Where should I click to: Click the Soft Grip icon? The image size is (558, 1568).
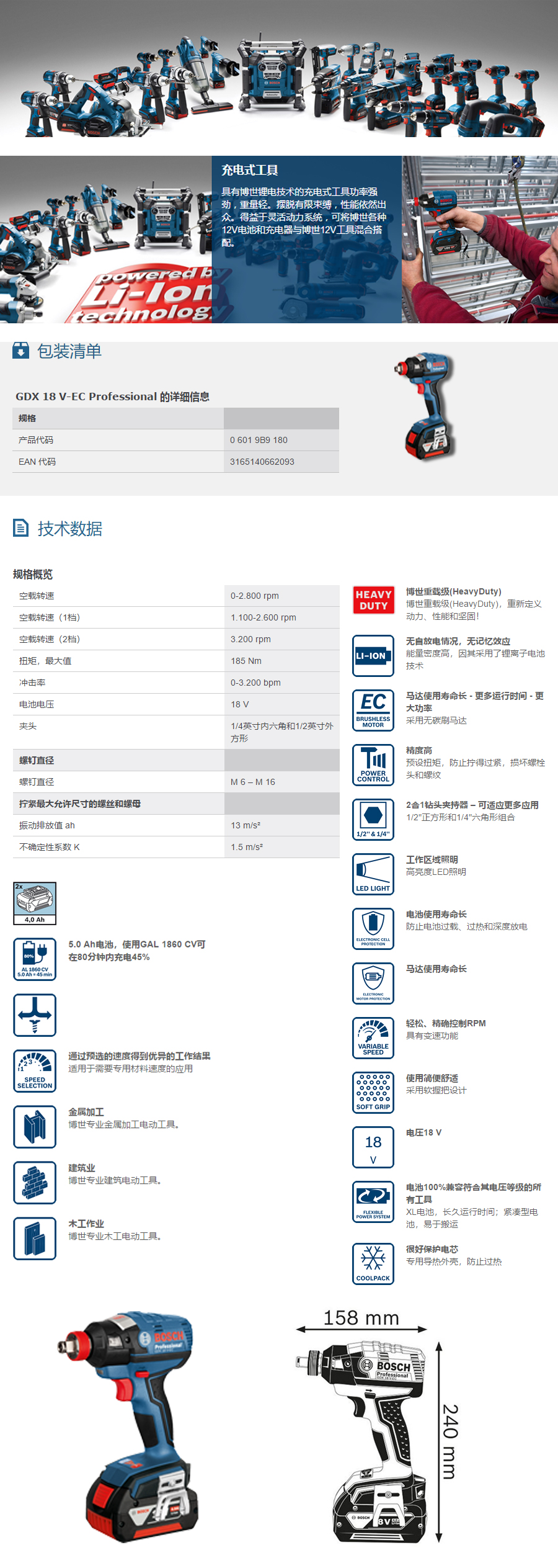(x=373, y=1093)
